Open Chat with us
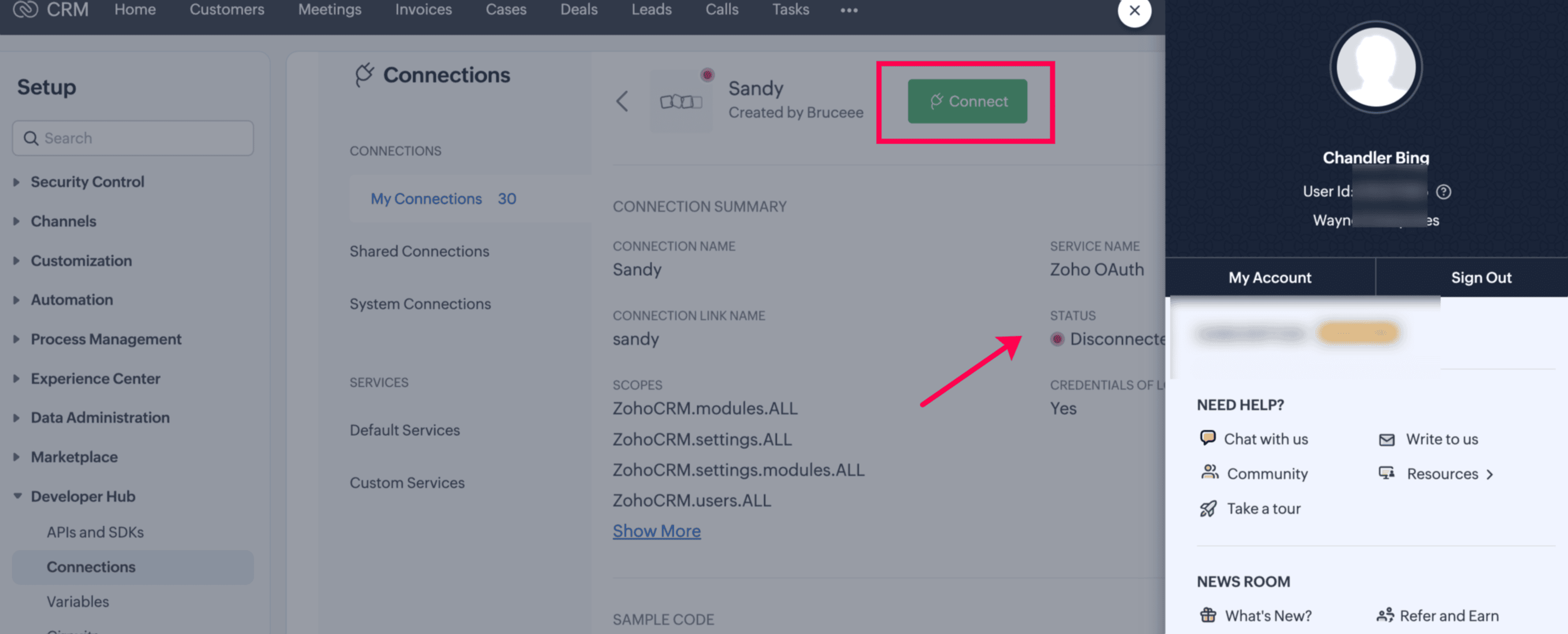Screen dimensions: 1568x634 [1265, 439]
